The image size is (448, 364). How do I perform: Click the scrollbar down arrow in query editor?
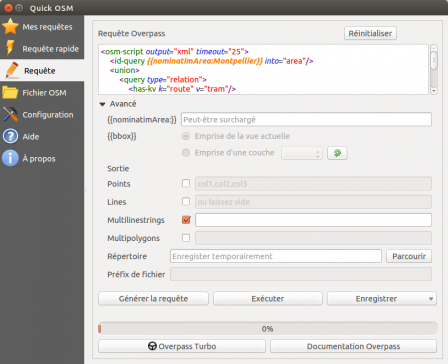click(434, 91)
